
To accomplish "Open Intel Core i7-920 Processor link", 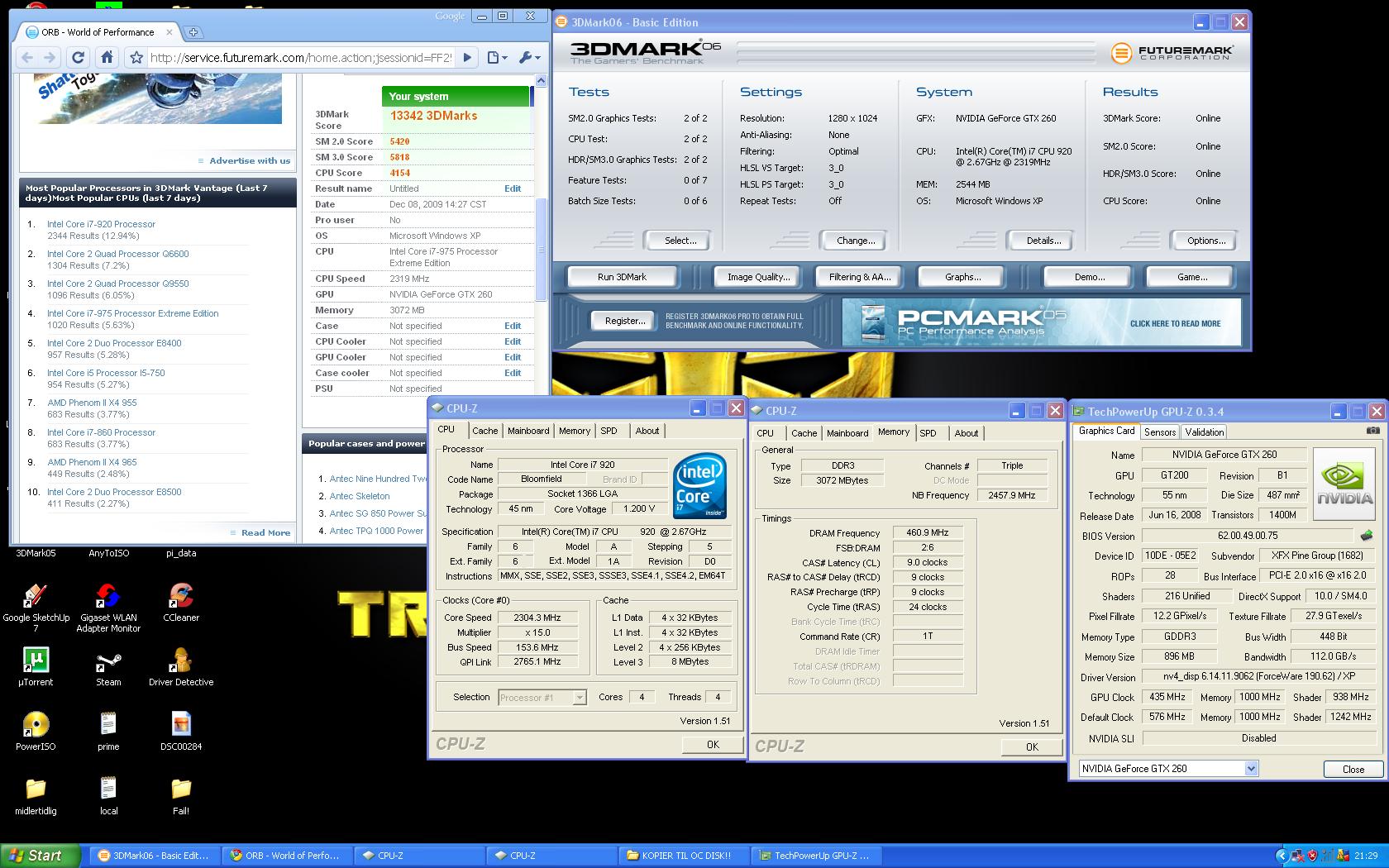I will 101,224.
